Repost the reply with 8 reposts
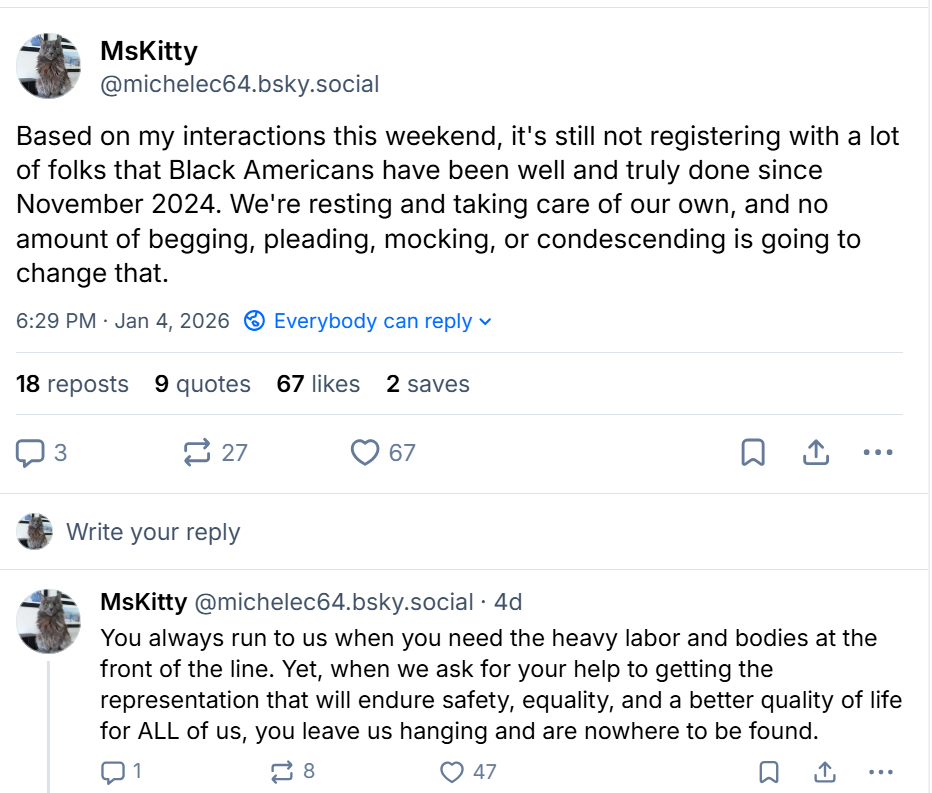 click(282, 771)
